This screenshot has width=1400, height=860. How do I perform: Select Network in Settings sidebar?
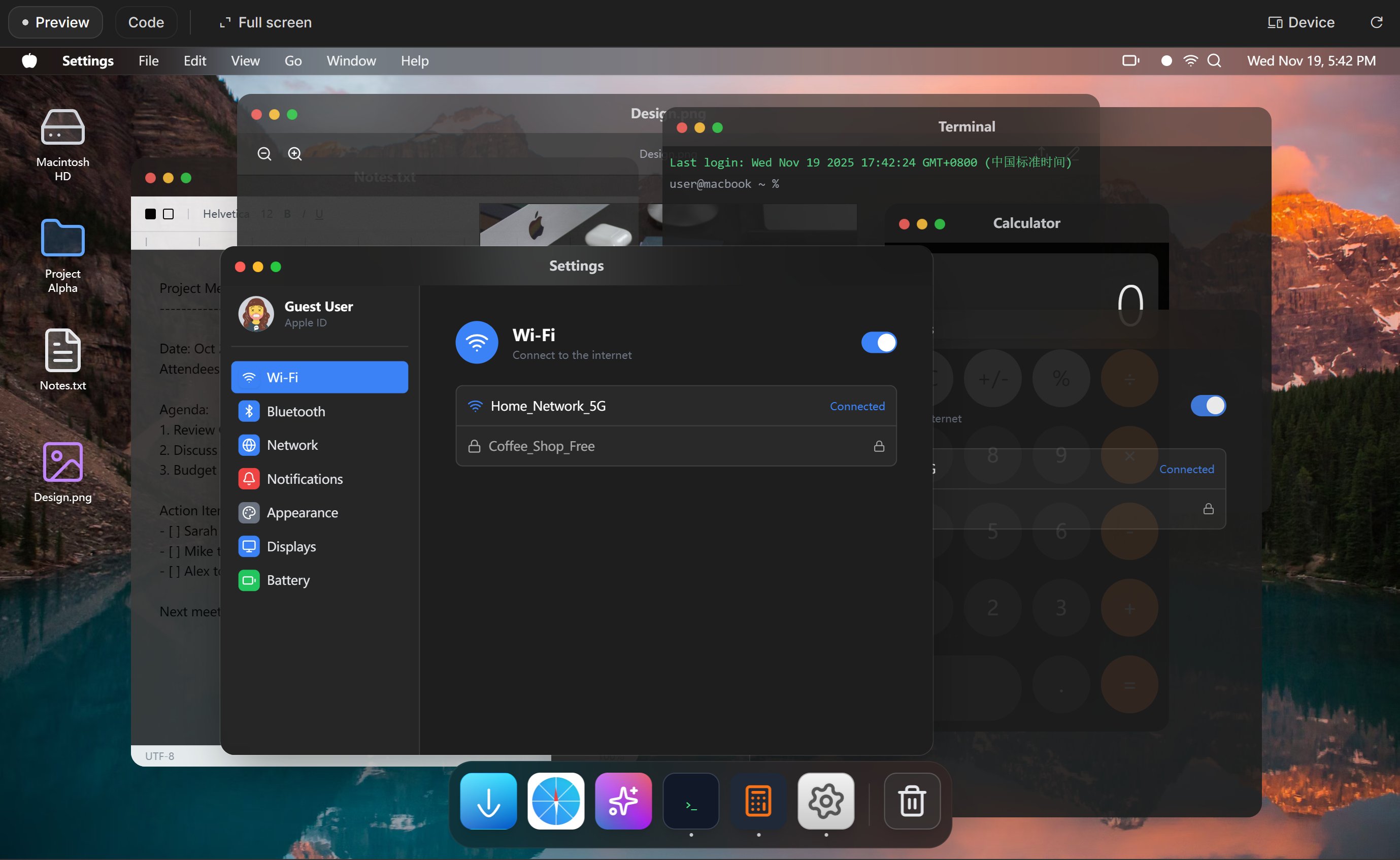(x=292, y=445)
